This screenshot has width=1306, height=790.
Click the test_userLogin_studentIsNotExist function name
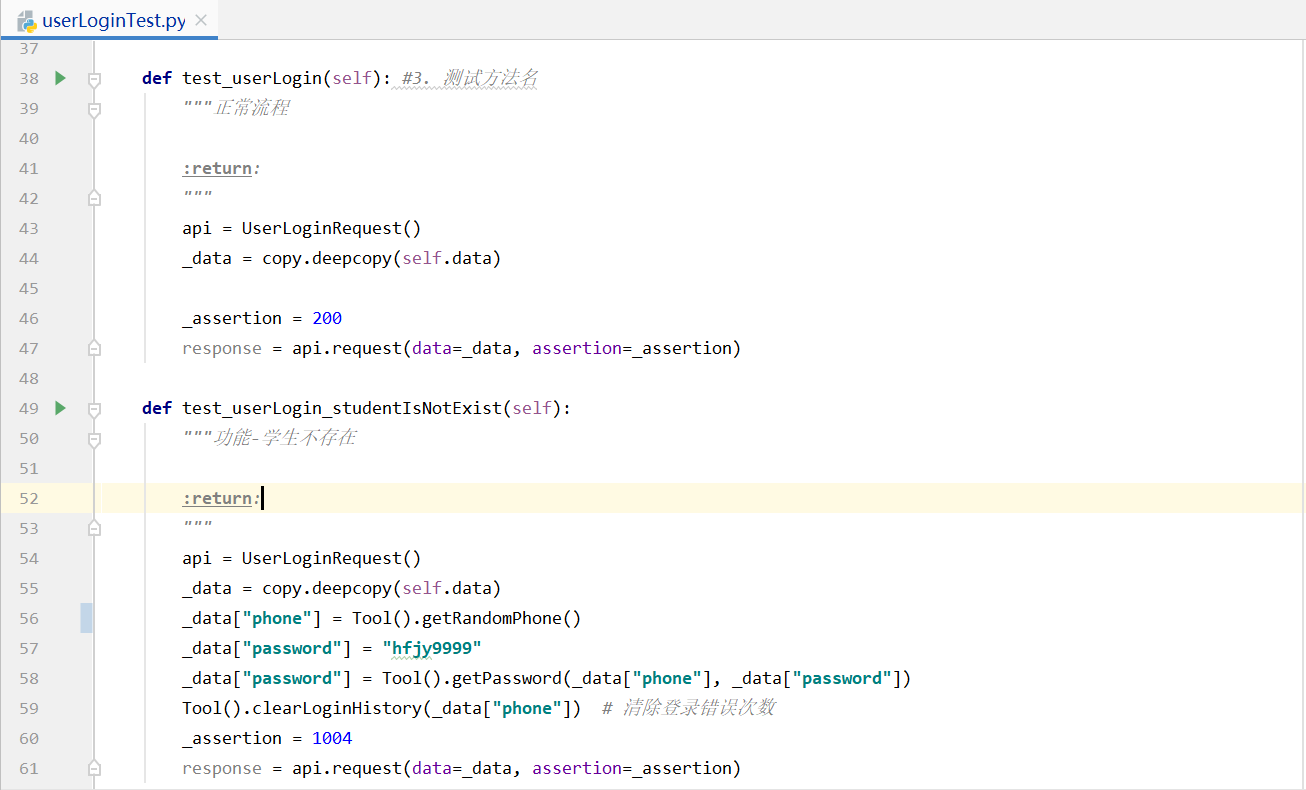click(x=341, y=408)
